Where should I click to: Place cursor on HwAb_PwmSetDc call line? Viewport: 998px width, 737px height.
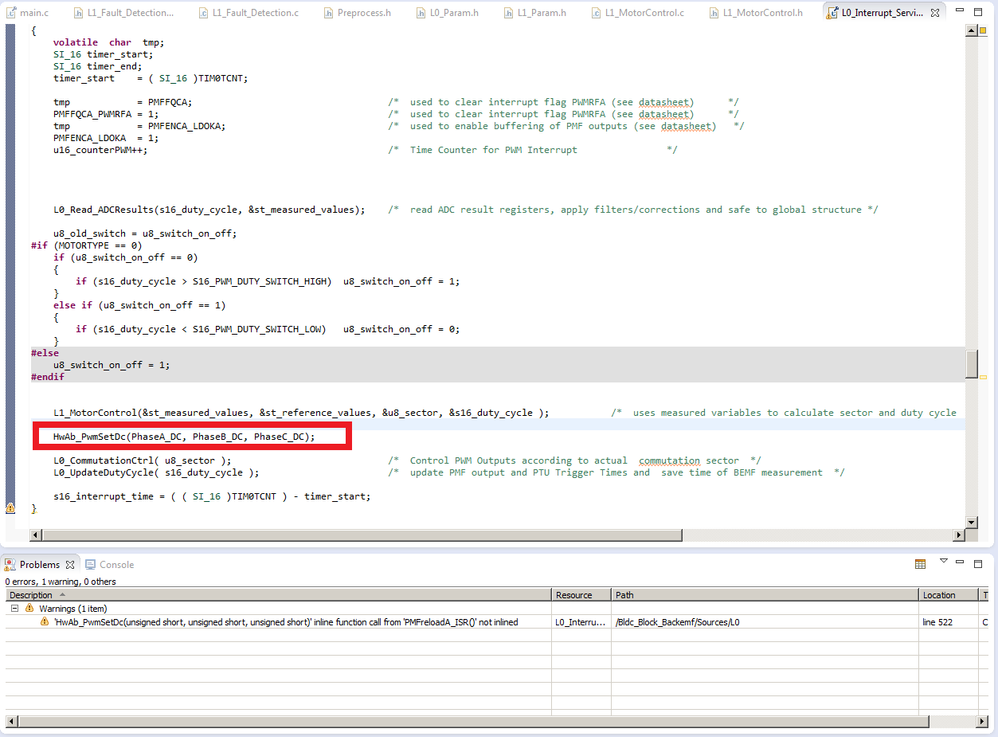(184, 437)
